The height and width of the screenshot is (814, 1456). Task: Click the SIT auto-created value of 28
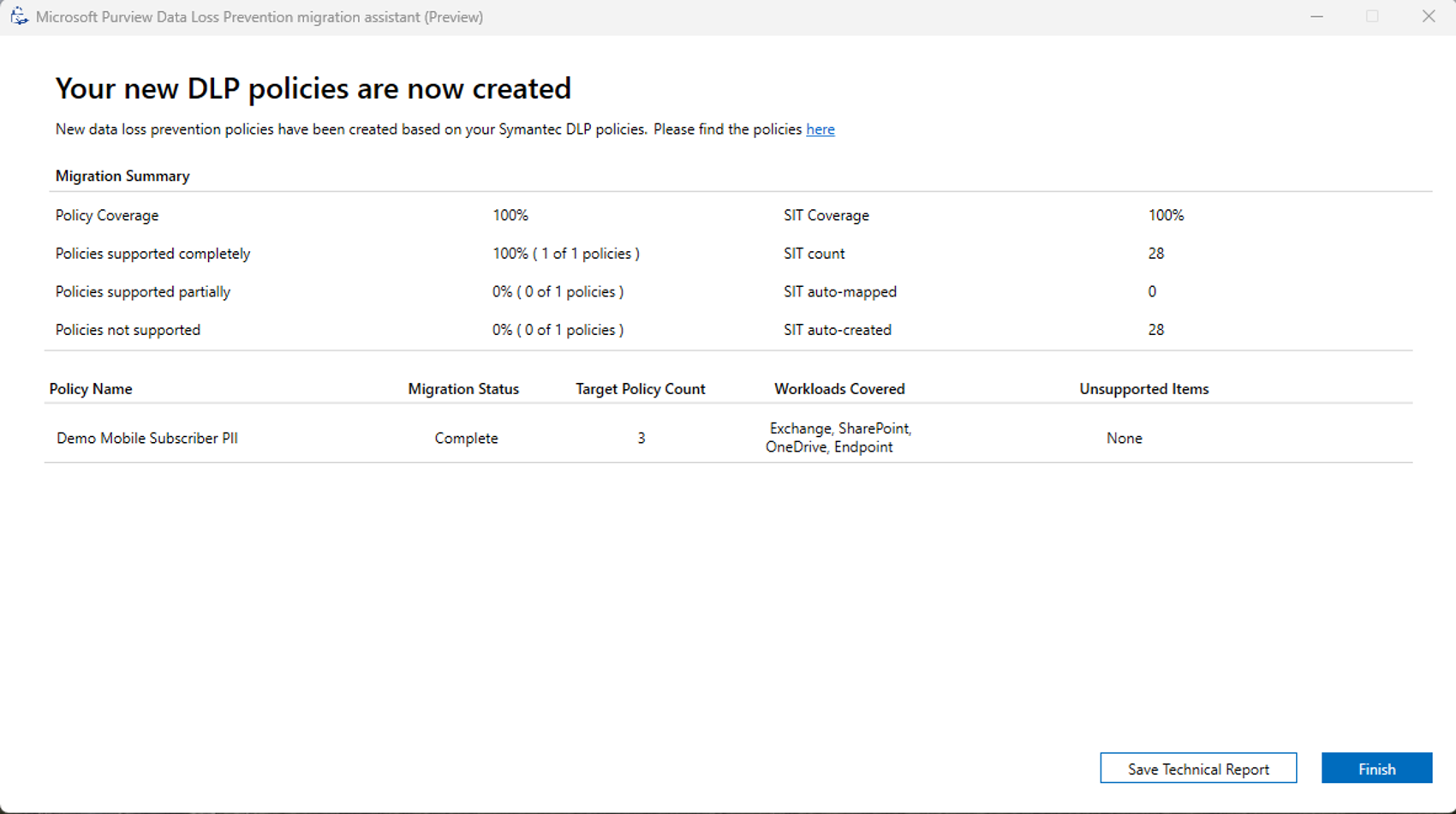click(x=1156, y=330)
